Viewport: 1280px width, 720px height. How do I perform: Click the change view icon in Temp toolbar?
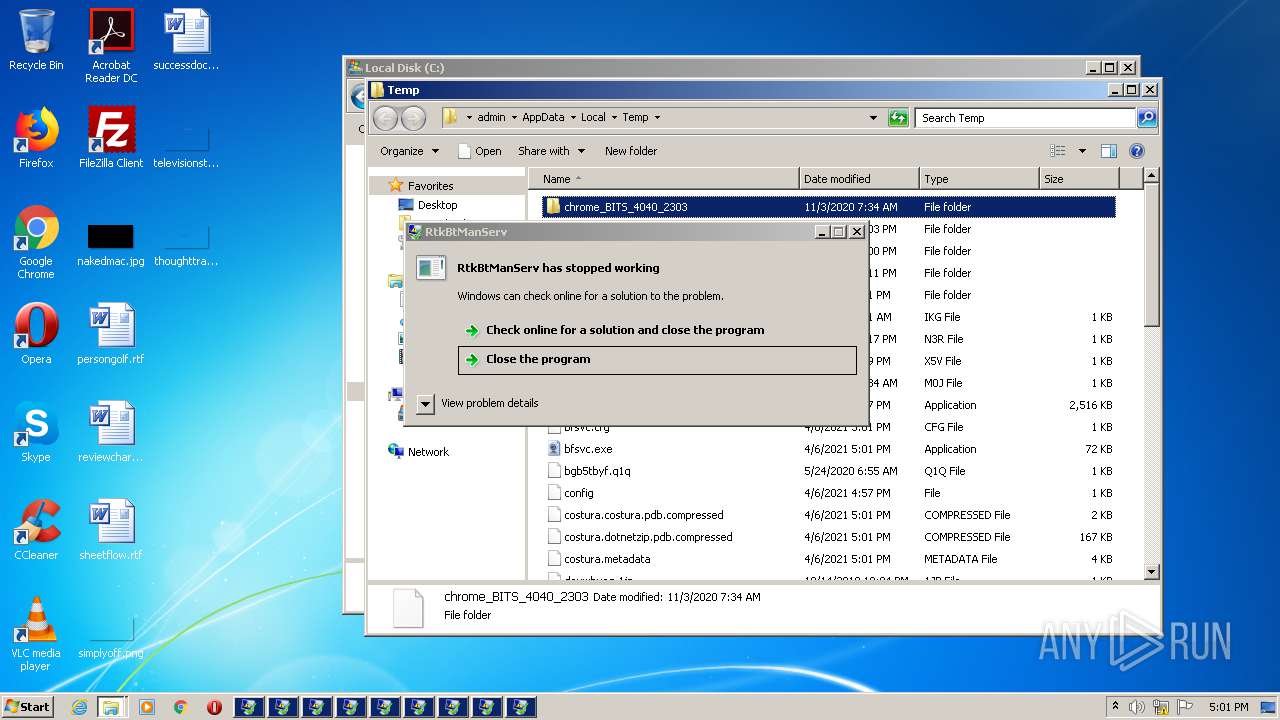click(x=1058, y=151)
